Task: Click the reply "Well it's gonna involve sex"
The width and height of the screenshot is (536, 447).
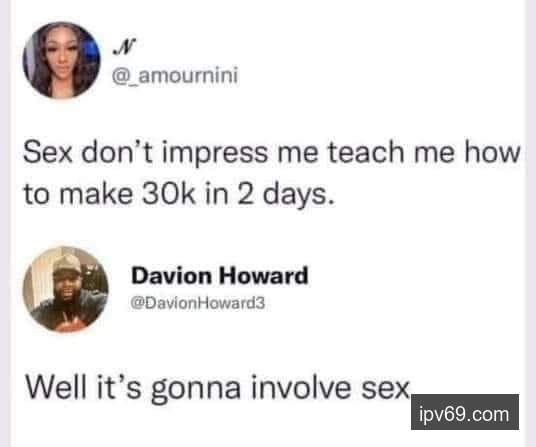Action: coord(218,389)
